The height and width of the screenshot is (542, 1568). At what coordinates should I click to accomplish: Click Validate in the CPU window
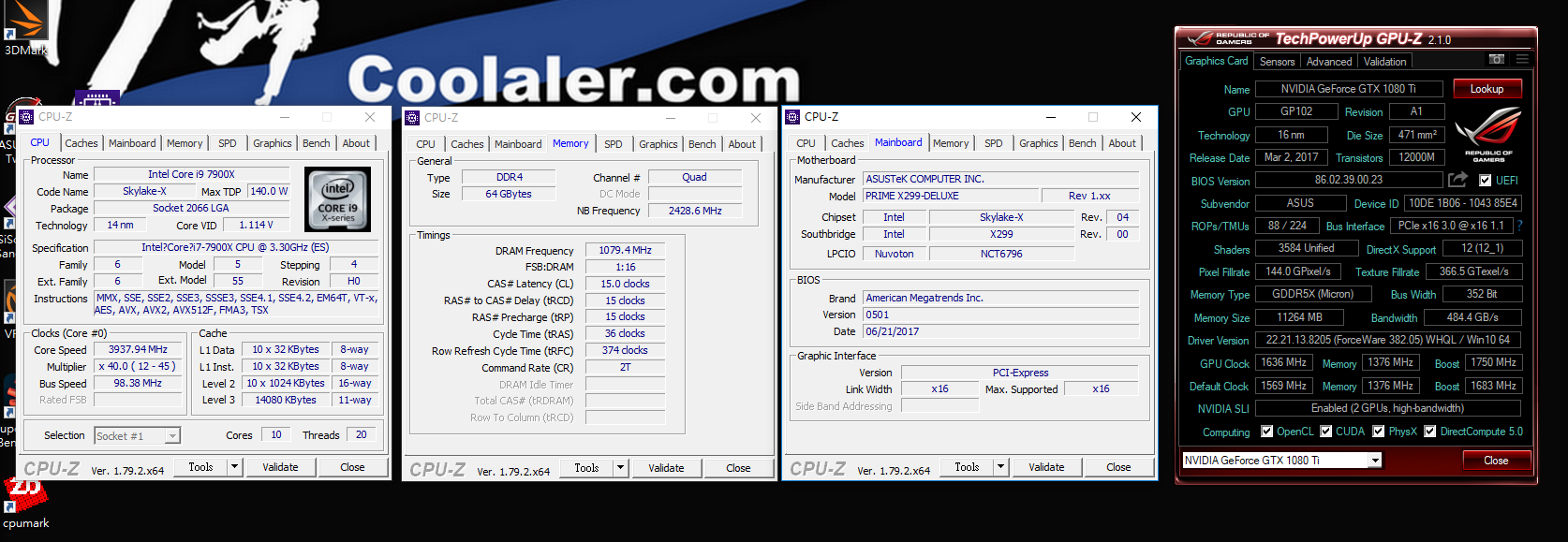point(280,467)
